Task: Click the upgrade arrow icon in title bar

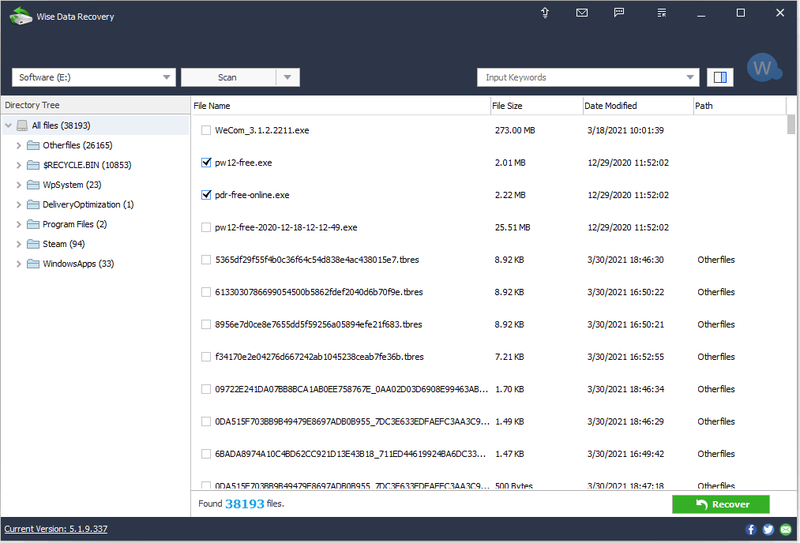Action: tap(545, 13)
